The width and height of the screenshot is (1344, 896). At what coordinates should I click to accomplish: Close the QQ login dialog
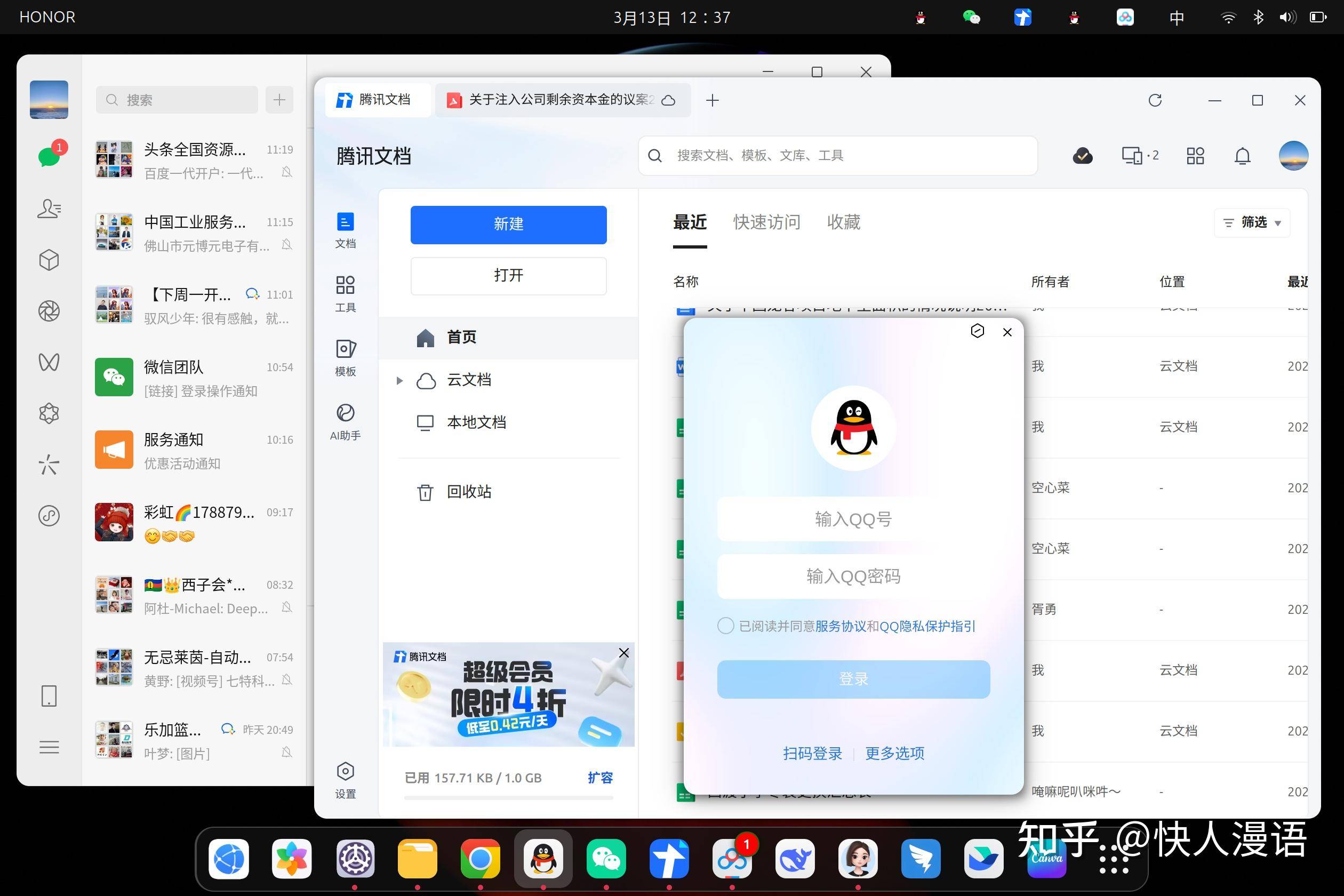(1007, 332)
